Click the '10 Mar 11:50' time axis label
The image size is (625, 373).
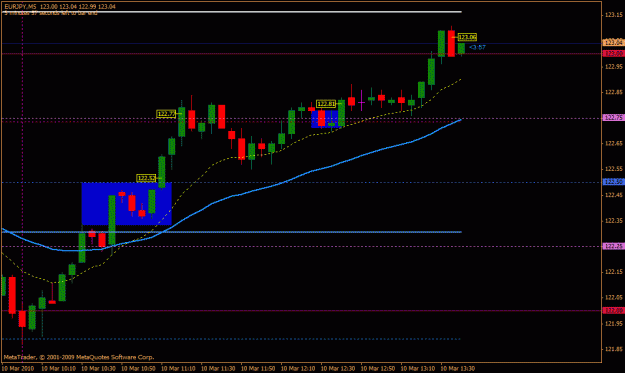pyautogui.click(x=257, y=369)
